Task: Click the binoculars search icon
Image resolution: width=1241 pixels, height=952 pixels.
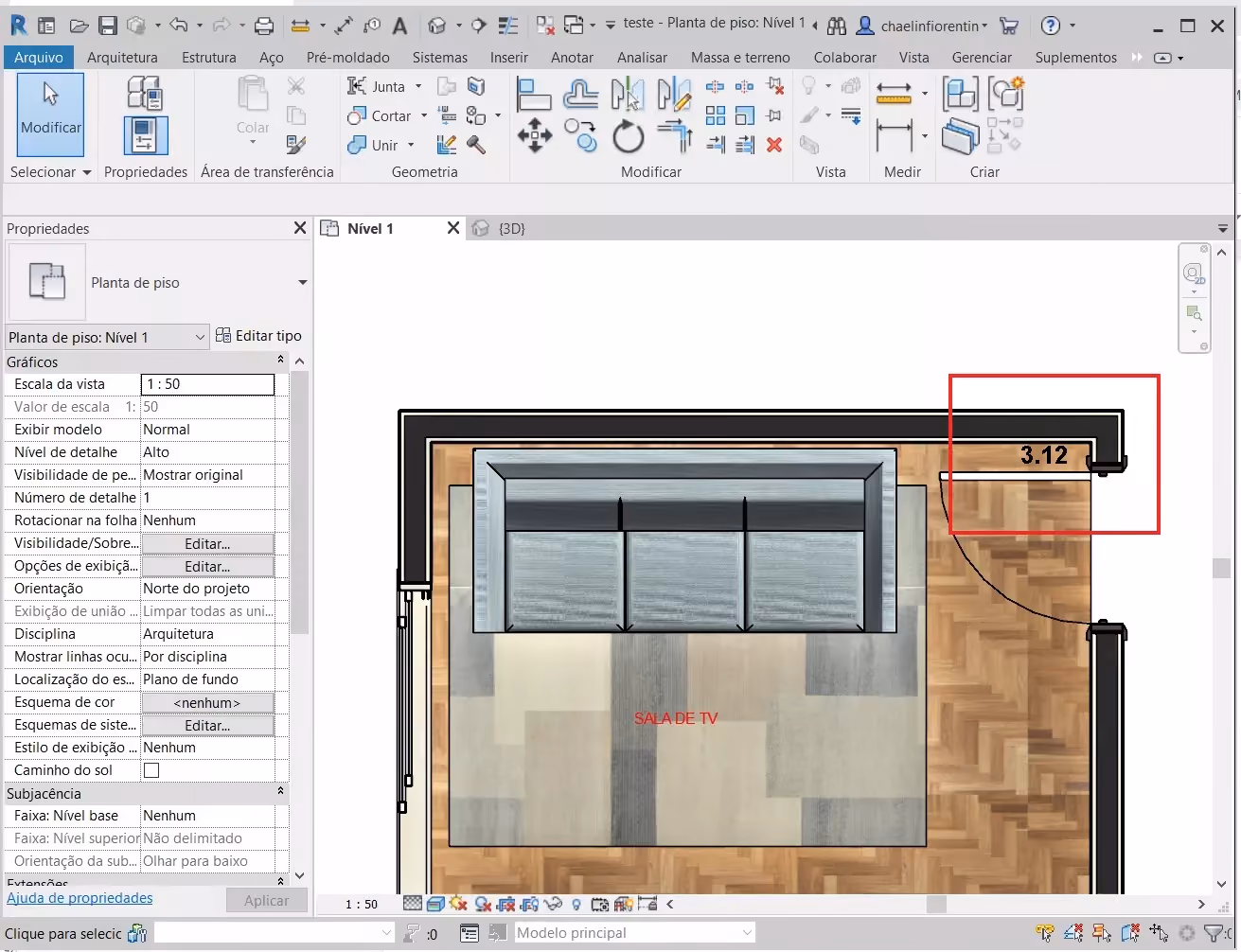Action: click(x=836, y=26)
